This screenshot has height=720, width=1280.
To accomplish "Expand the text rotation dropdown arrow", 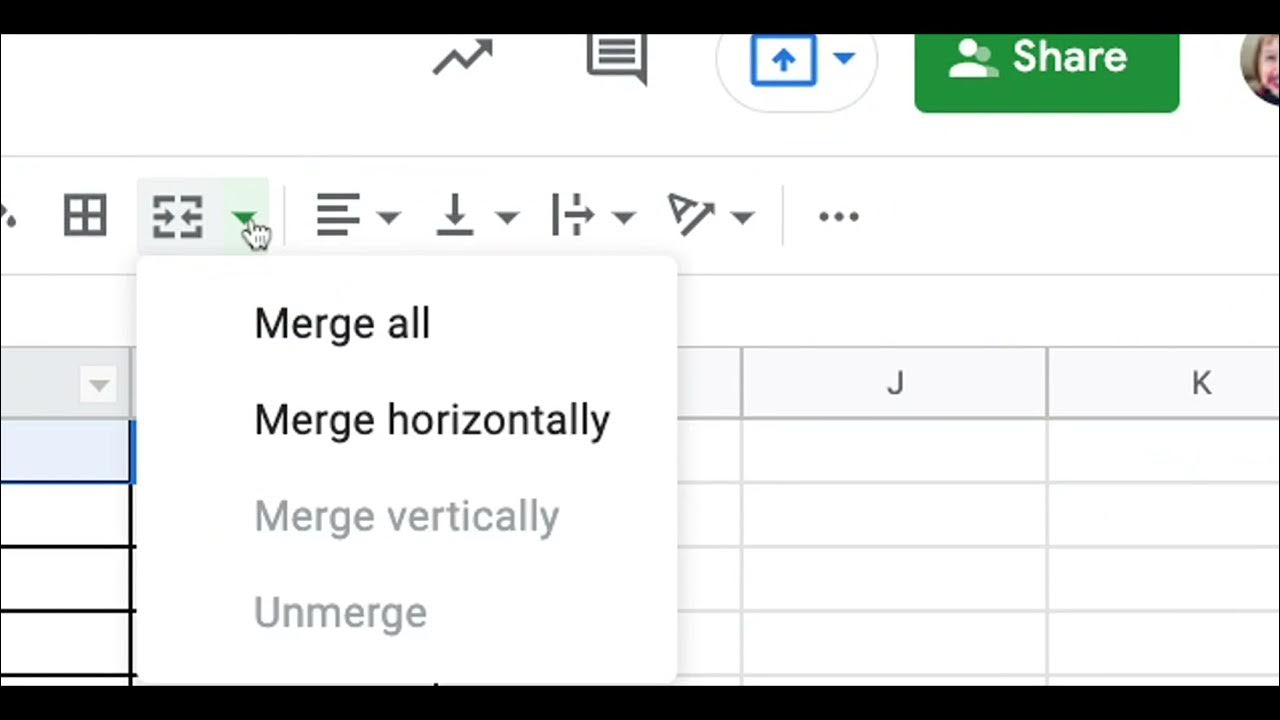I will (x=742, y=217).
